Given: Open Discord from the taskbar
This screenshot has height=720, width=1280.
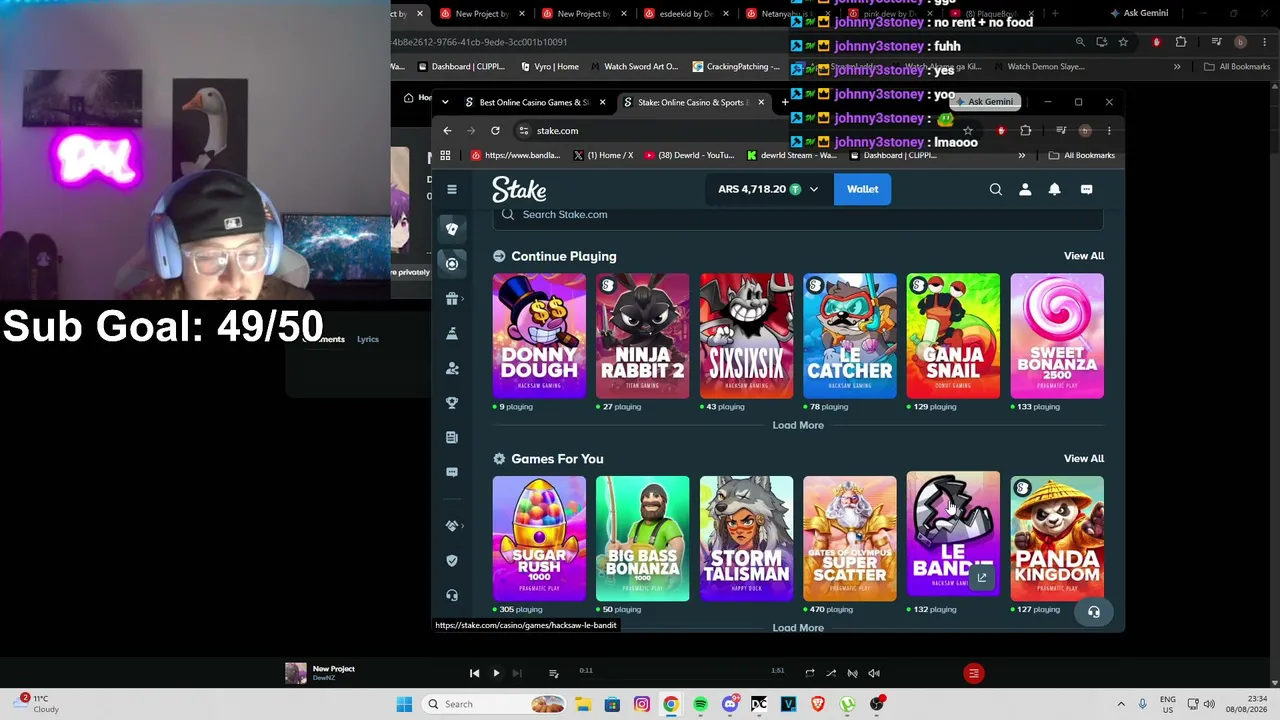Looking at the screenshot, I should (x=730, y=704).
